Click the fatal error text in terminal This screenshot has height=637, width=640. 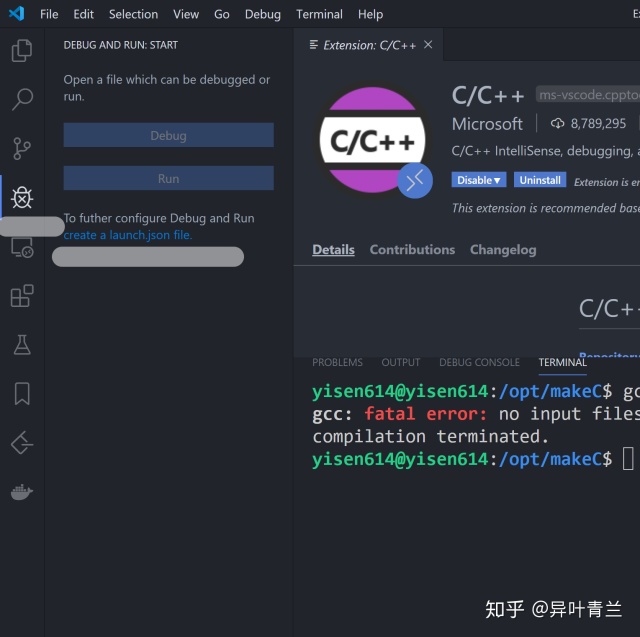pyautogui.click(x=426, y=414)
